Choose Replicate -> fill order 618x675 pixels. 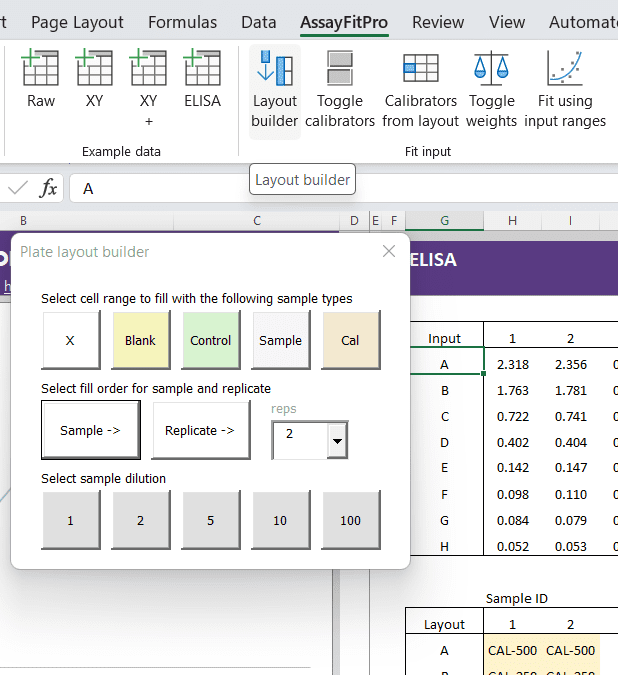[201, 430]
